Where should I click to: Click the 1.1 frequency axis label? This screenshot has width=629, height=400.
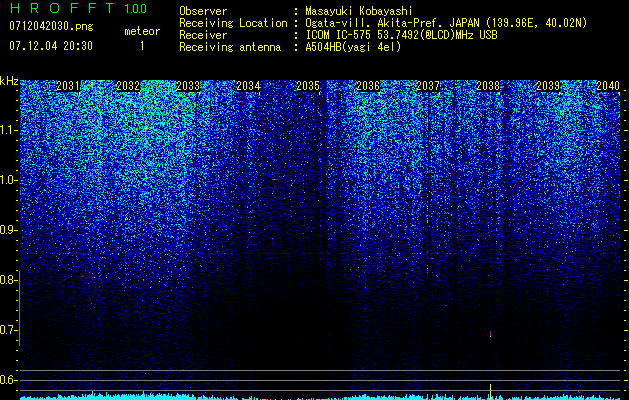pyautogui.click(x=7, y=130)
